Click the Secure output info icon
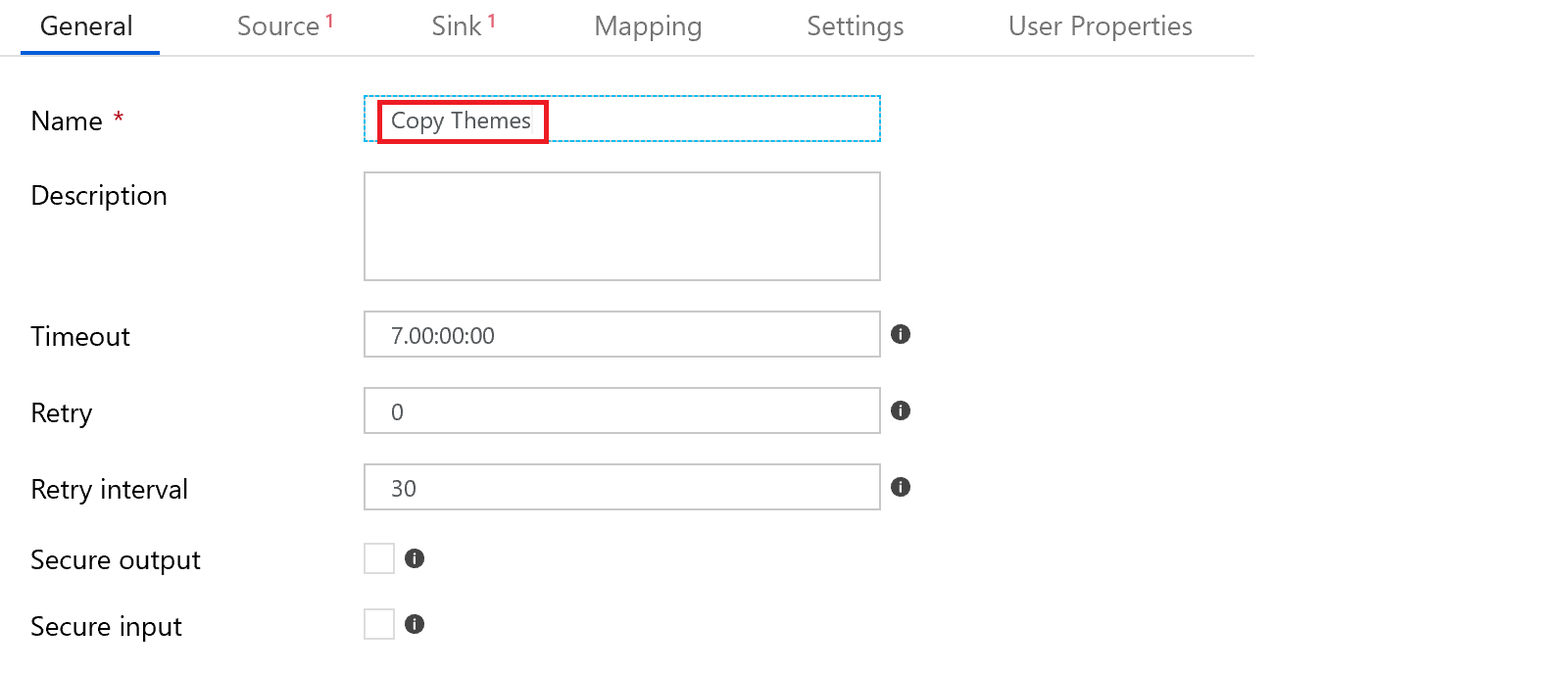Viewport: 1568px width, 674px height. pos(415,558)
